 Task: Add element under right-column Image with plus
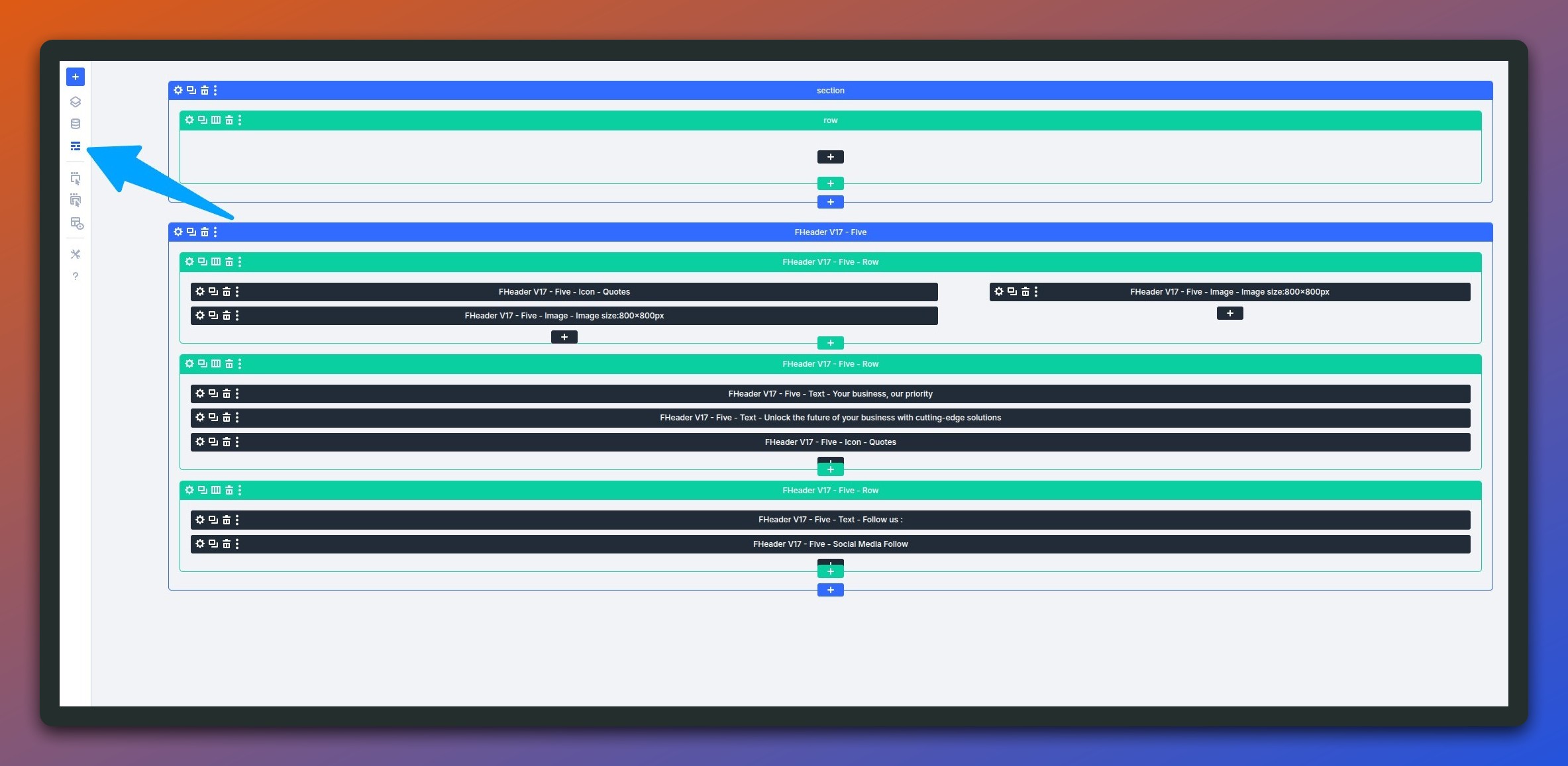click(1229, 313)
